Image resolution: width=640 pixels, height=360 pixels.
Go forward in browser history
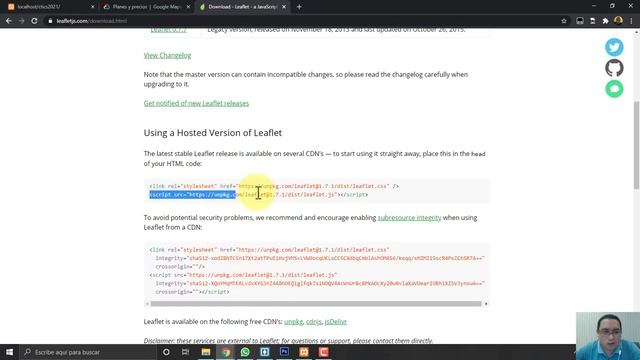[x=21, y=21]
